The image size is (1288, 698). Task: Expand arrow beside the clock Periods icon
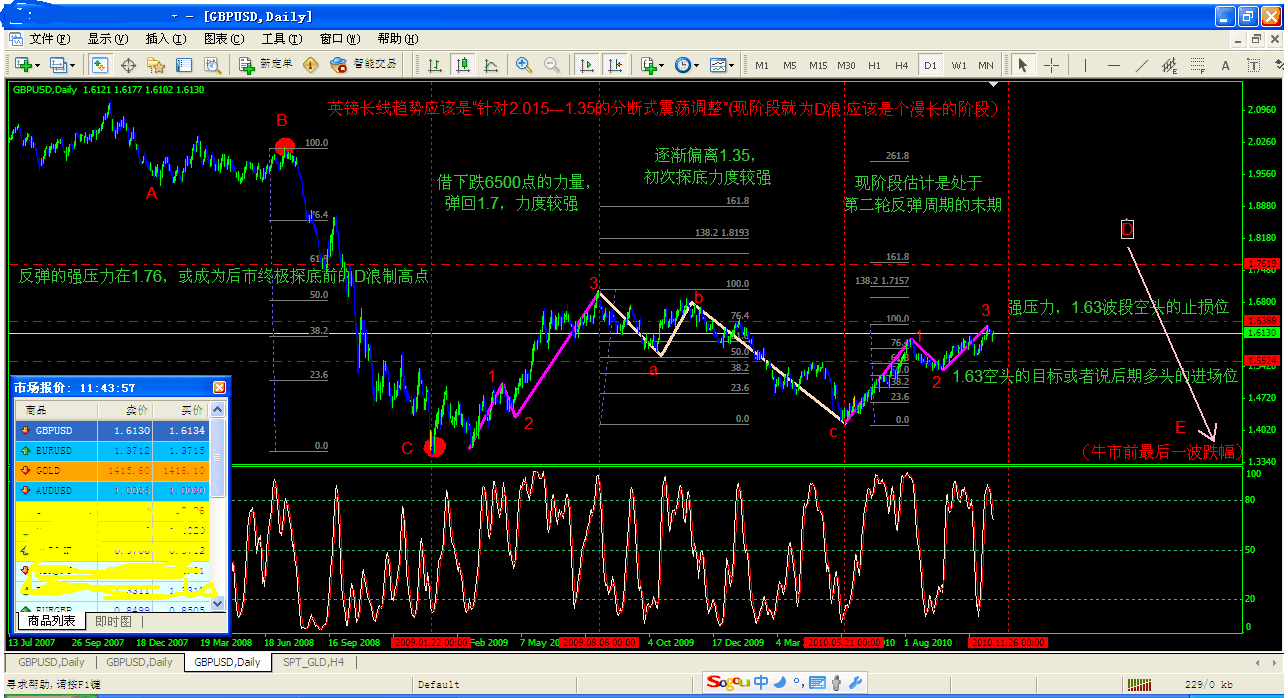coord(698,65)
